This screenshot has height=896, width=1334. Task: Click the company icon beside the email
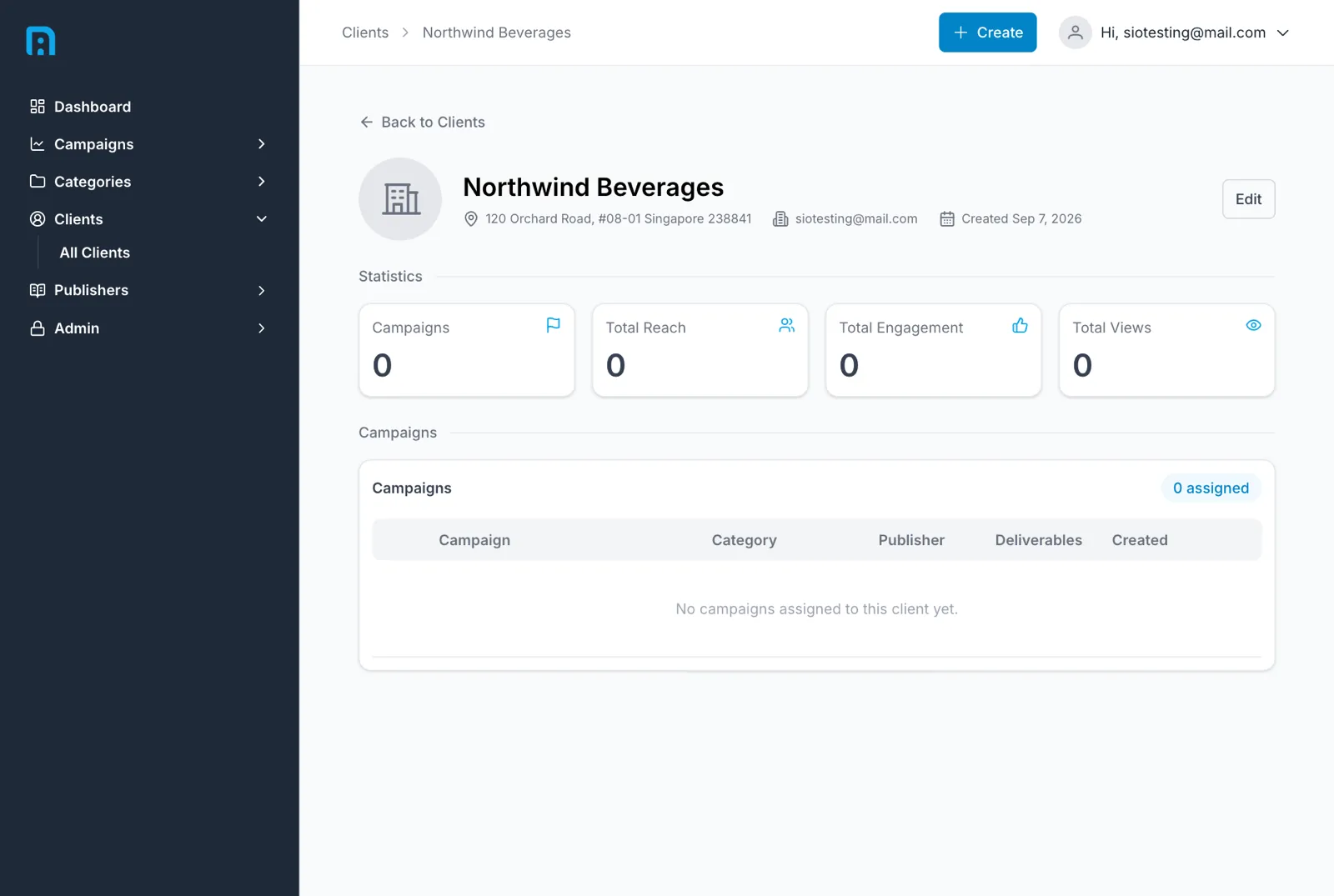tap(780, 218)
